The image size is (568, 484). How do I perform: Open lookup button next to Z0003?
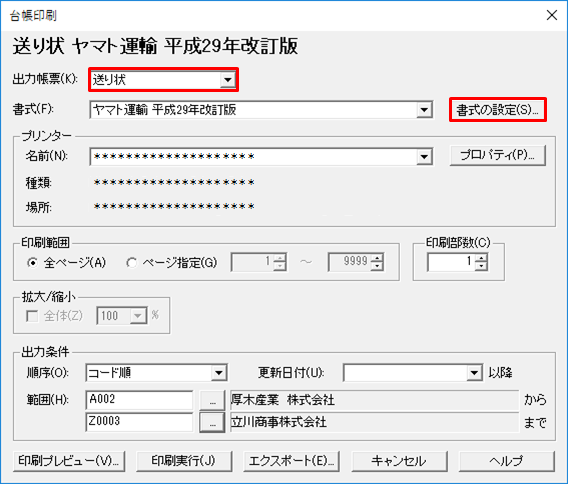click(x=212, y=422)
